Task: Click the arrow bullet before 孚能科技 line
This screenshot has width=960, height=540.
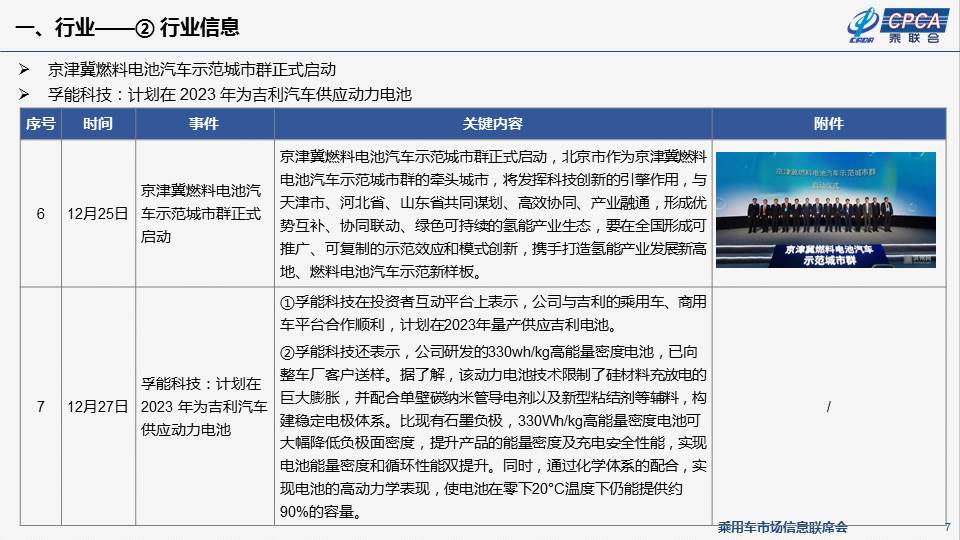Action: coord(24,94)
